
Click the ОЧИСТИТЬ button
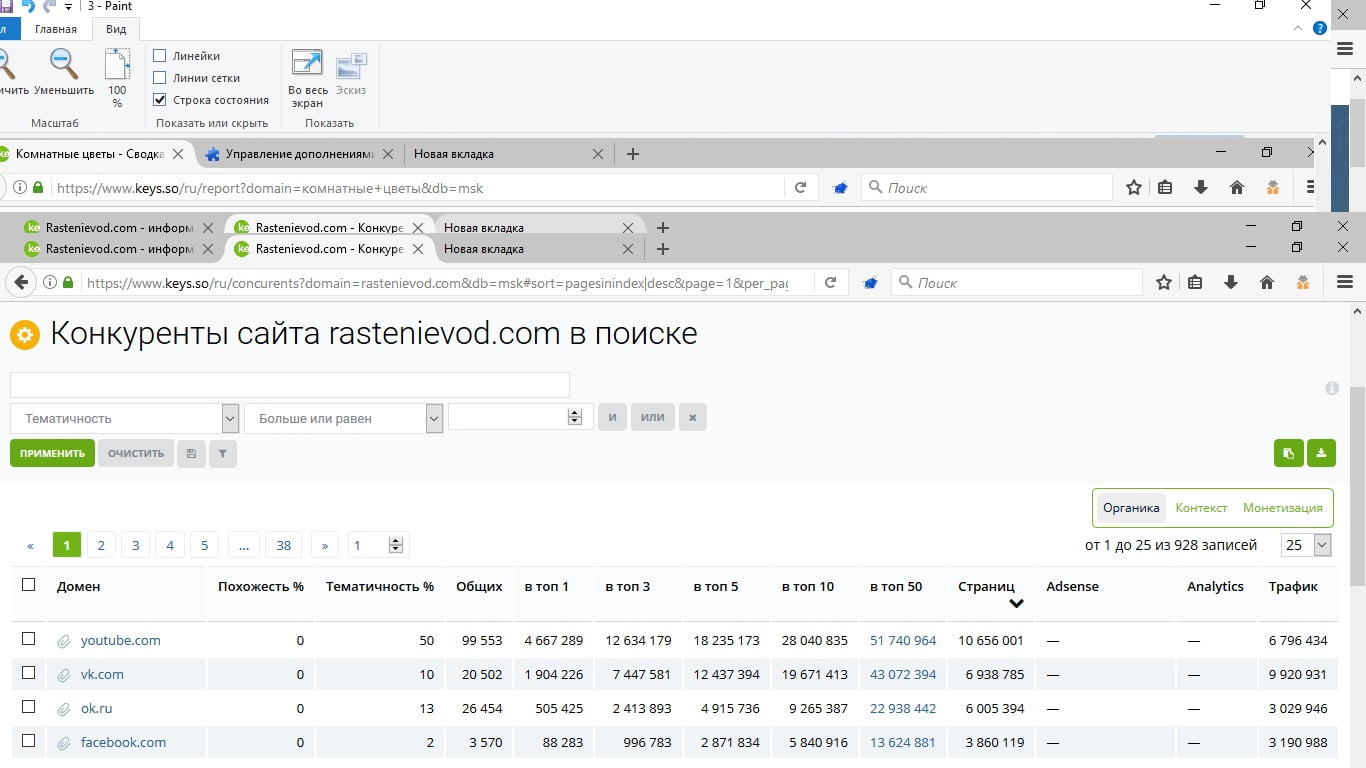[136, 453]
